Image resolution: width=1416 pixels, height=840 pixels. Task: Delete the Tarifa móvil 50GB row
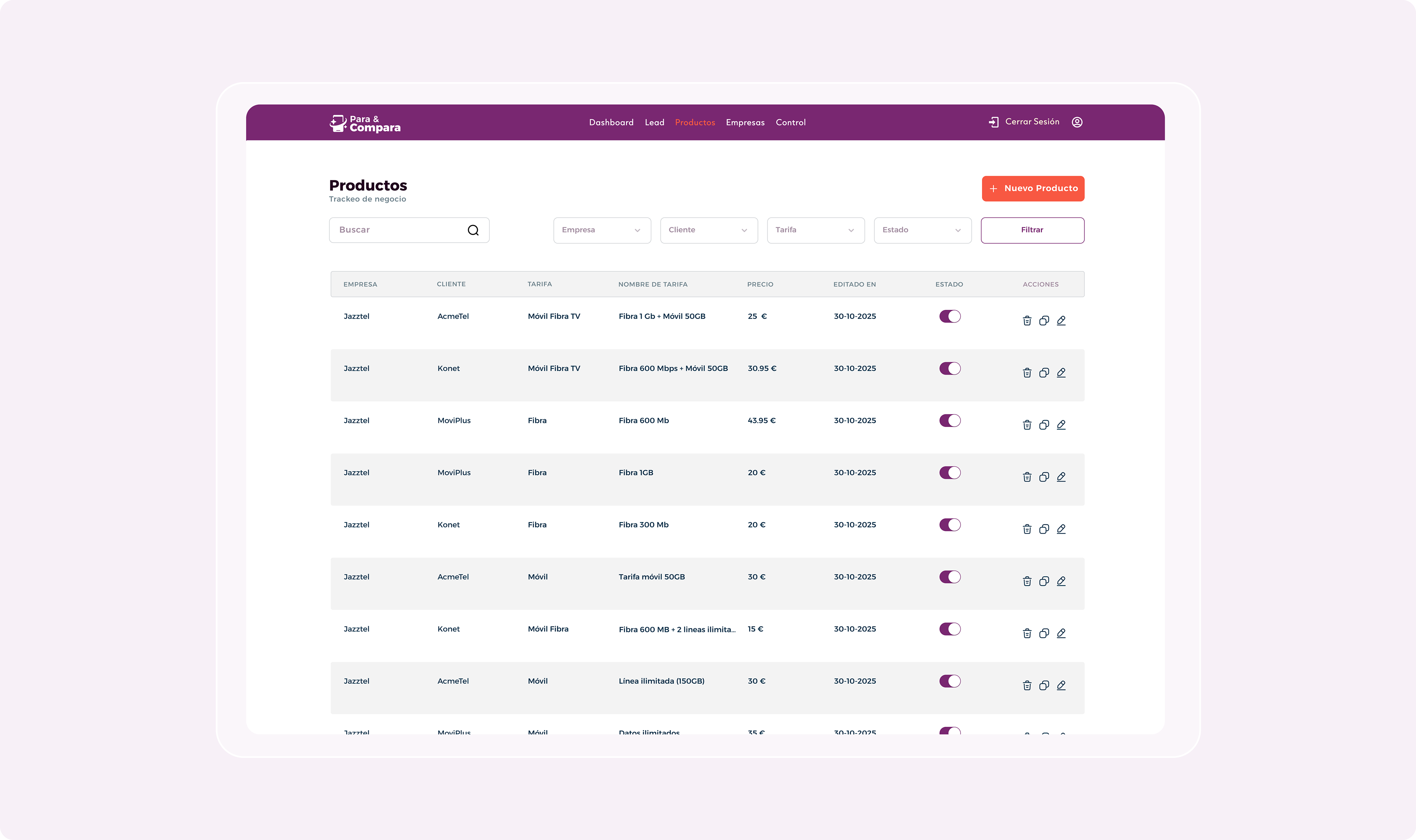1027,581
